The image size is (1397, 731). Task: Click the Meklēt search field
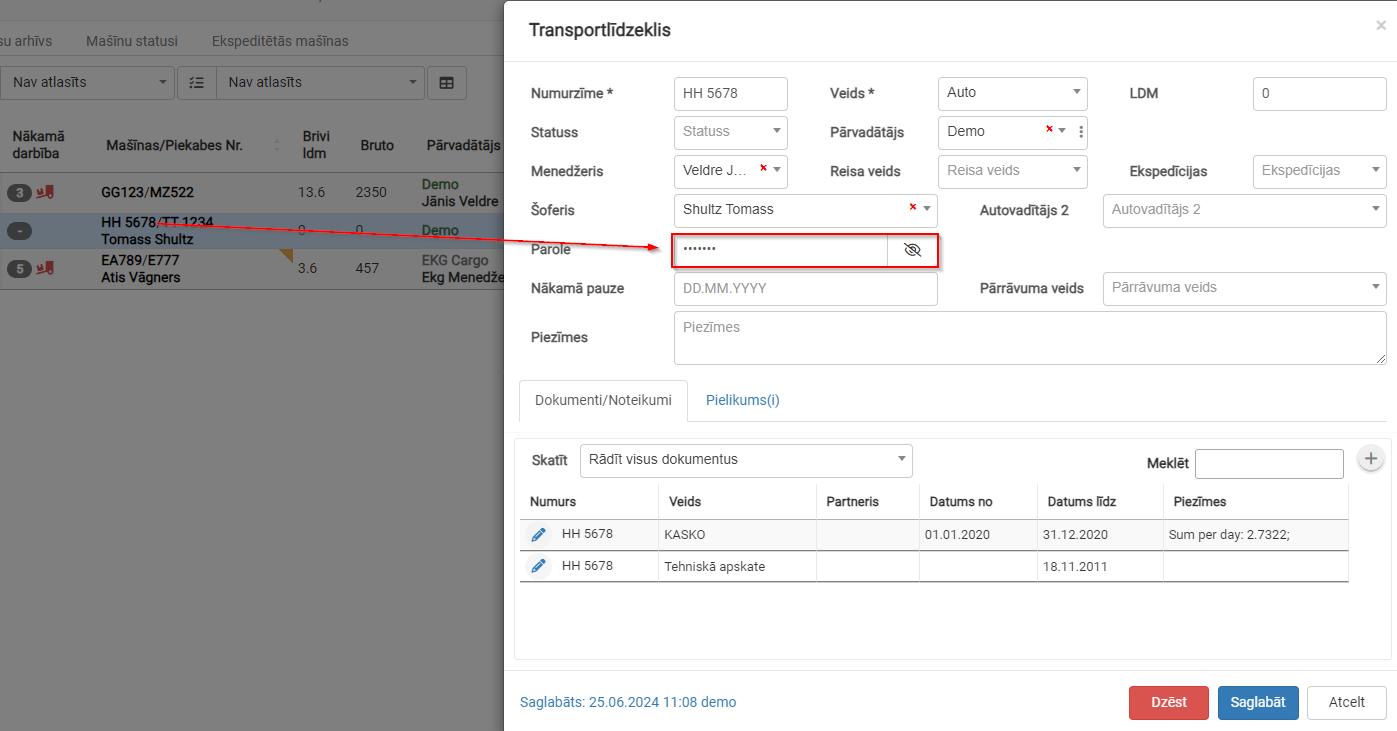point(1269,464)
